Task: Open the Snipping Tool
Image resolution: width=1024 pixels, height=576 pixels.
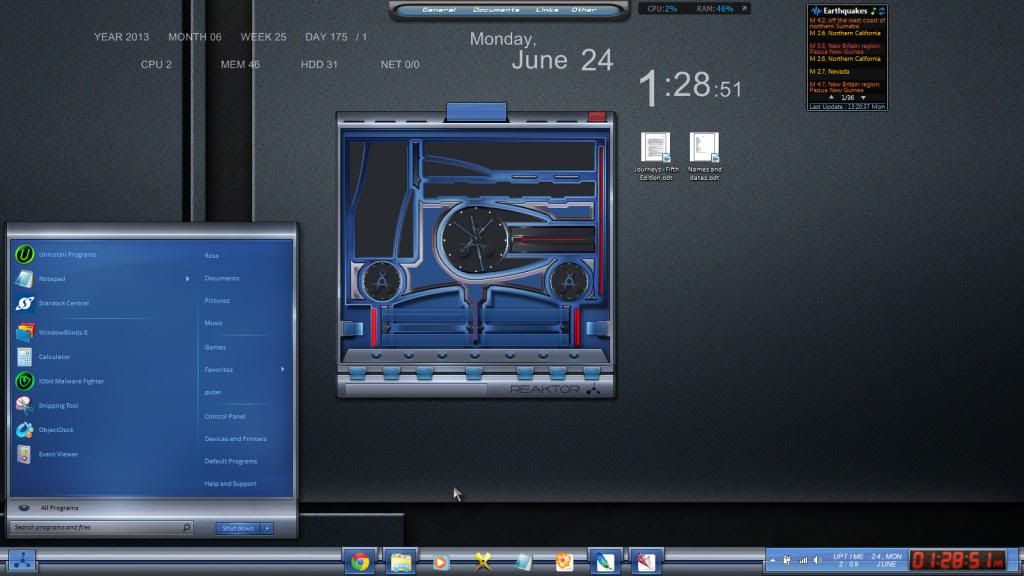Action: click(46, 405)
